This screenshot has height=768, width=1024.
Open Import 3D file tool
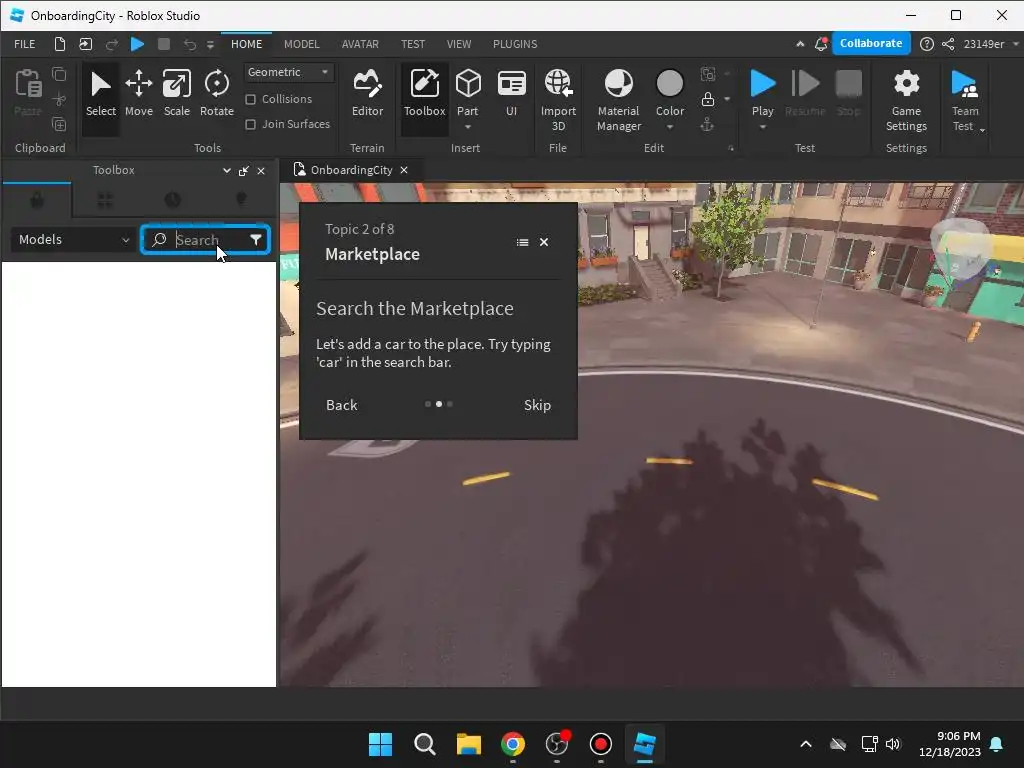(558, 99)
